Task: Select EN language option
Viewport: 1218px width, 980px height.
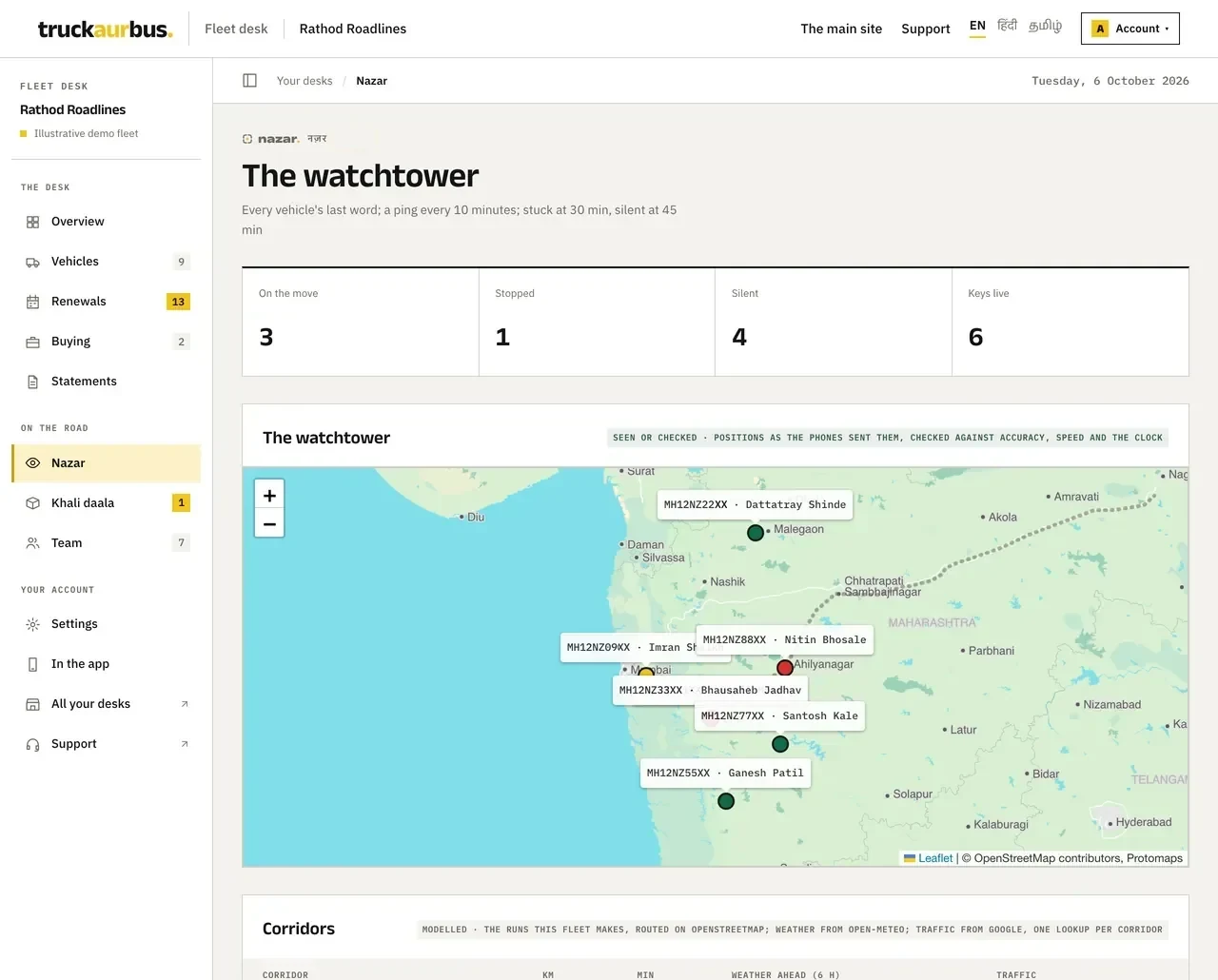Action: tap(977, 26)
